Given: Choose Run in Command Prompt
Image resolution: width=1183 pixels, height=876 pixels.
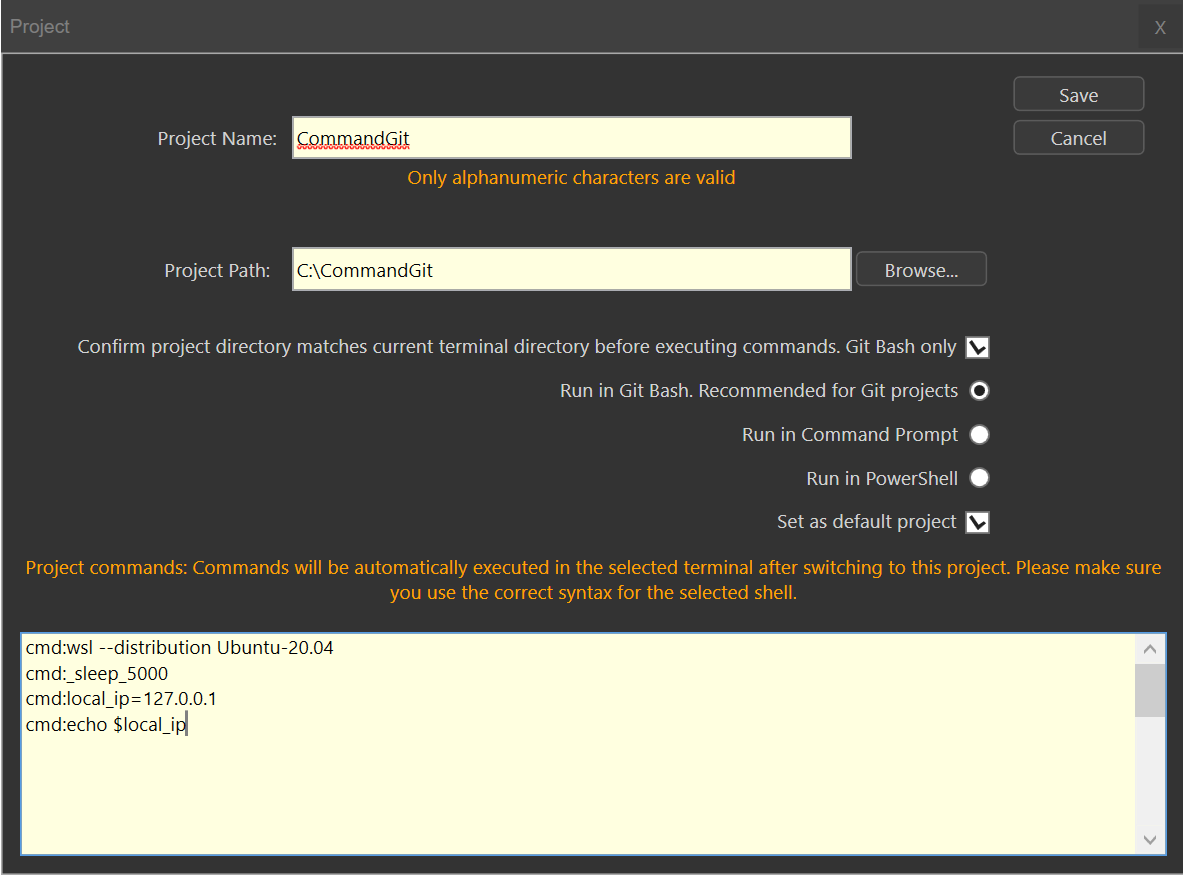Looking at the screenshot, I should [980, 435].
